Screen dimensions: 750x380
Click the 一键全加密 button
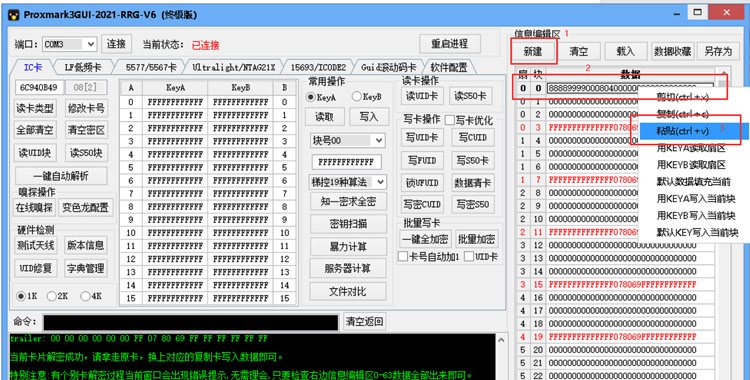point(425,239)
